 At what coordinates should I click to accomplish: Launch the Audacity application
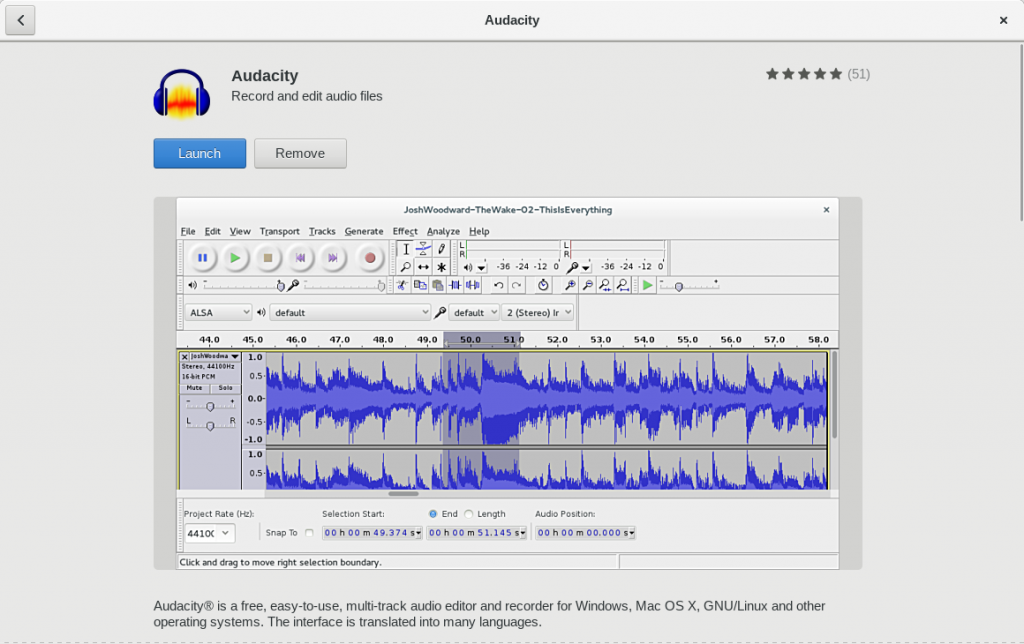pyautogui.click(x=199, y=153)
